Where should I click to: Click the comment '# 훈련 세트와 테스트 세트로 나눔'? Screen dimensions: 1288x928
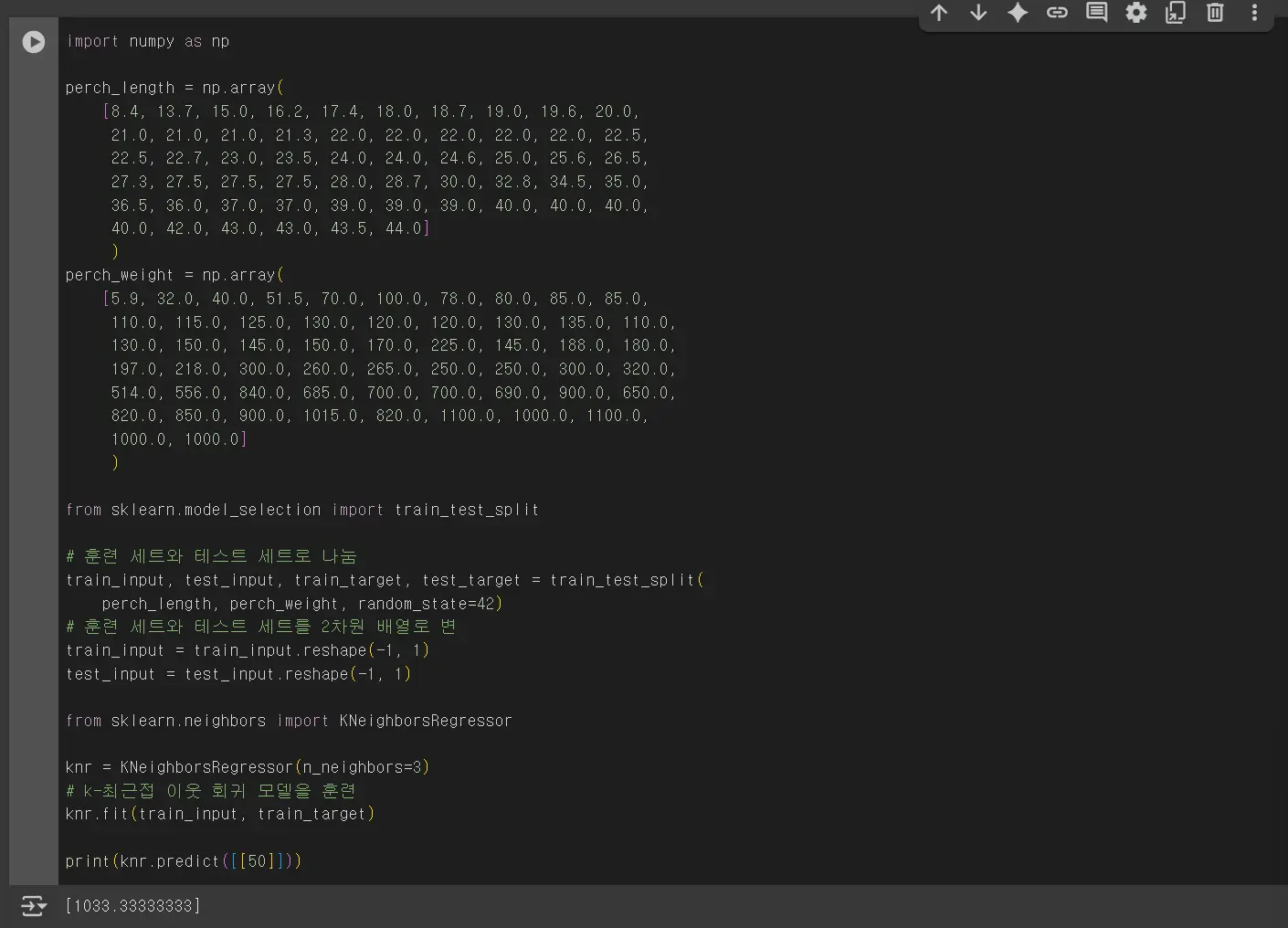(211, 556)
